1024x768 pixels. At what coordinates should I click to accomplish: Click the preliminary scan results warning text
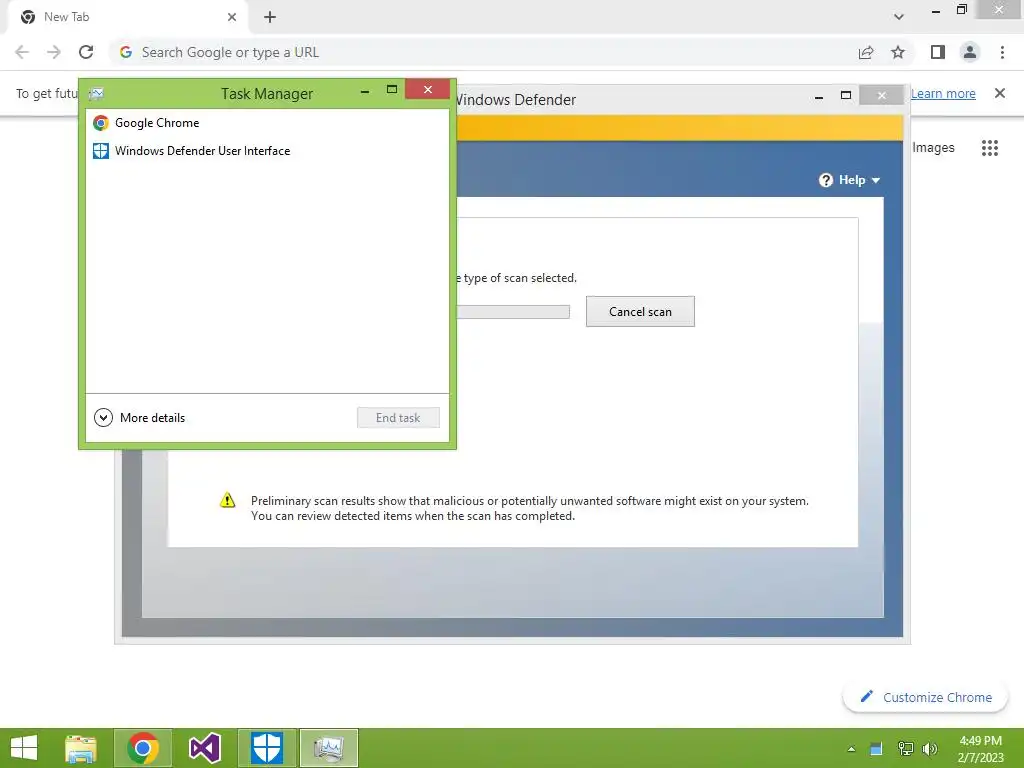[530, 508]
